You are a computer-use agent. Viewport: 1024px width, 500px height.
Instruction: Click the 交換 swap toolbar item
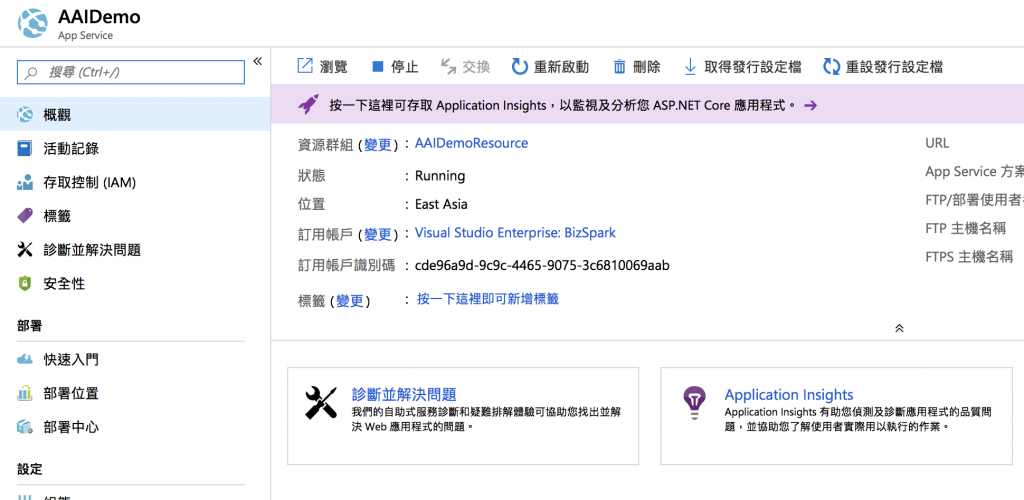[x=465, y=67]
